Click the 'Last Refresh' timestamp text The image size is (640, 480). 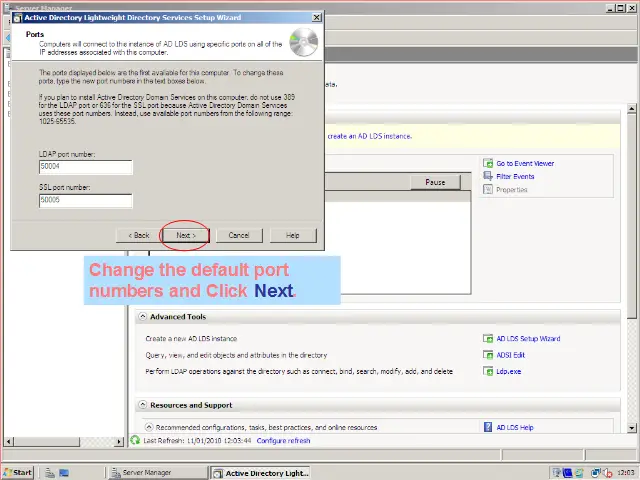(197, 441)
